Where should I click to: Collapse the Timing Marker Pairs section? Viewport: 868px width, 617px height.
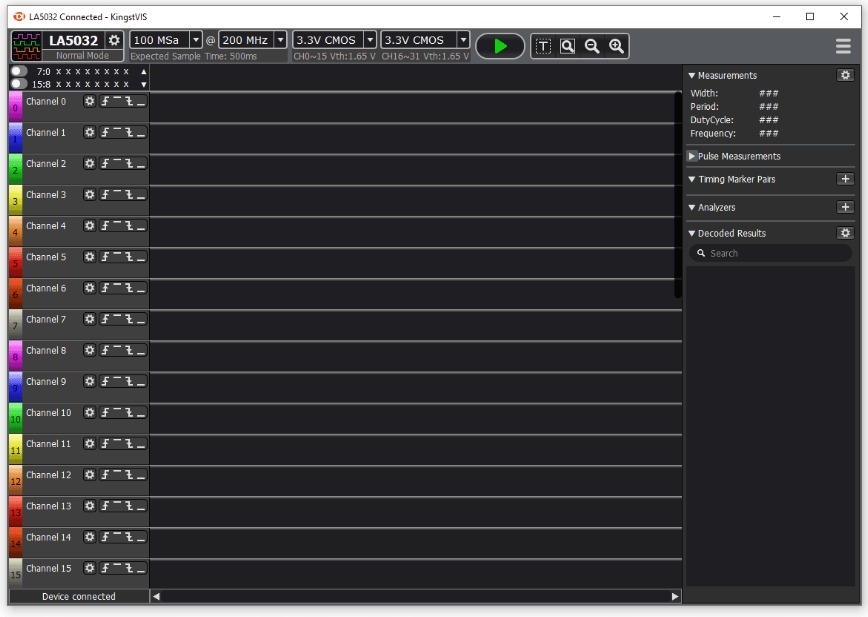click(691, 179)
